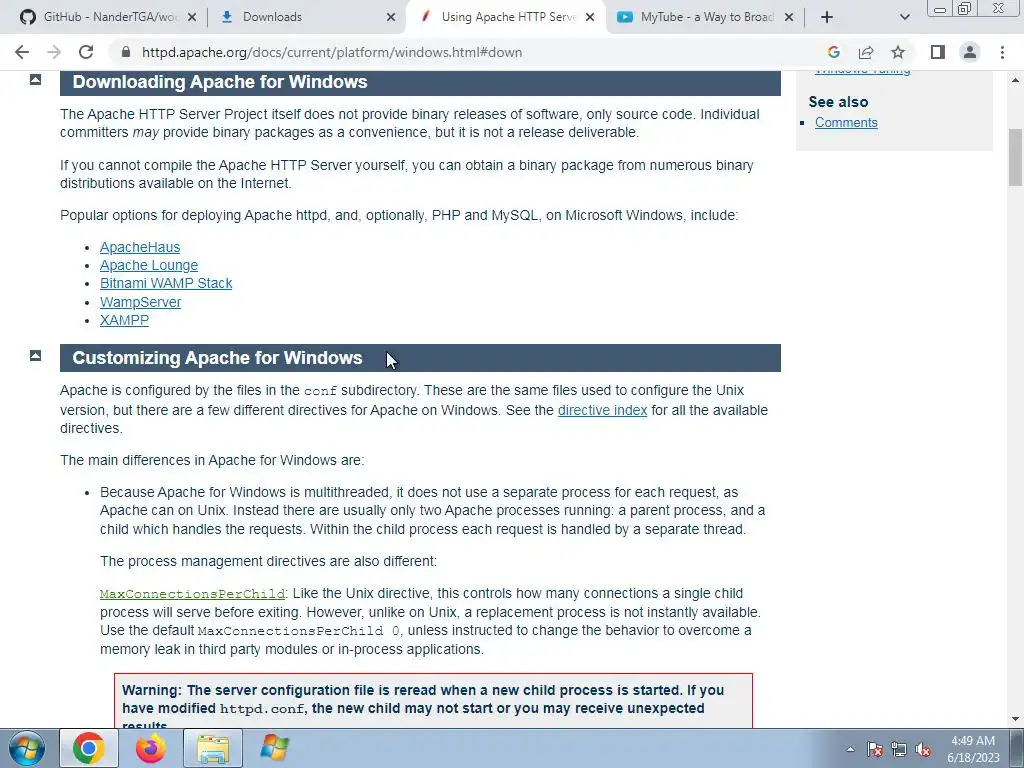Jump to top from Customizing Apache section
This screenshot has height=768, width=1024.
pos(35,355)
